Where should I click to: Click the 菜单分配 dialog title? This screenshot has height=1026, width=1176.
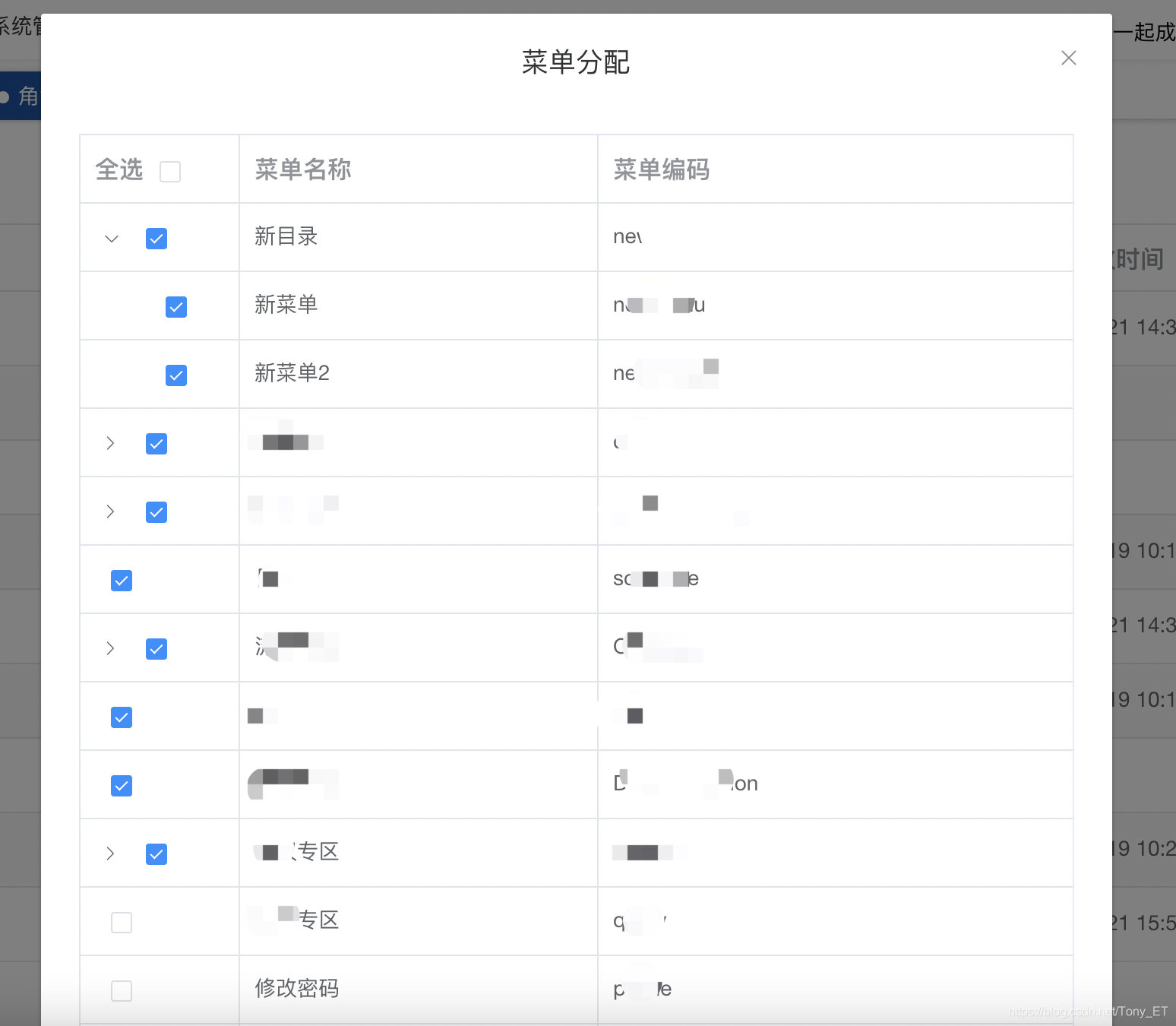576,62
